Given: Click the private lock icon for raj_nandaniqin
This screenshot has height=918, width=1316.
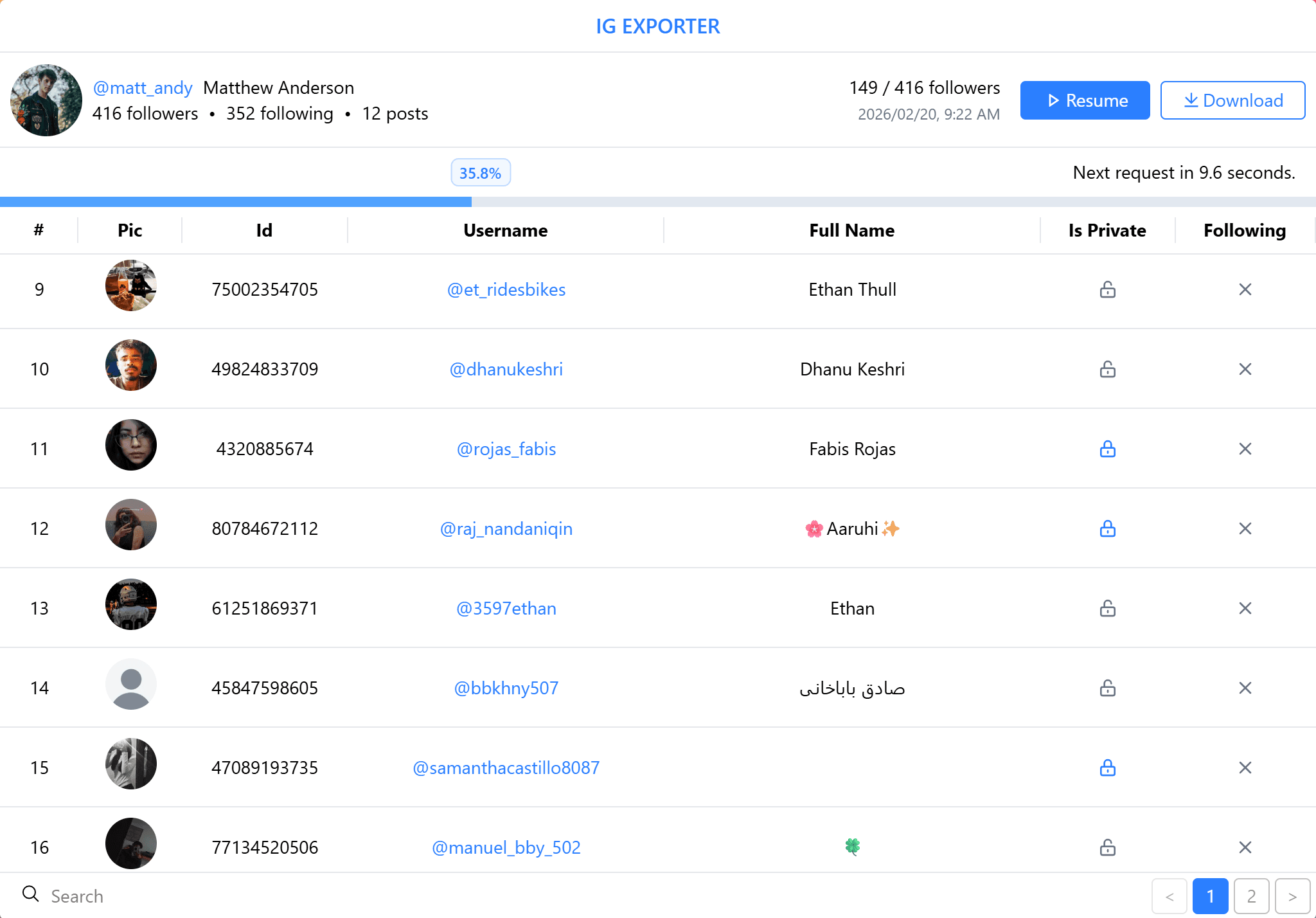Looking at the screenshot, I should (1107, 528).
